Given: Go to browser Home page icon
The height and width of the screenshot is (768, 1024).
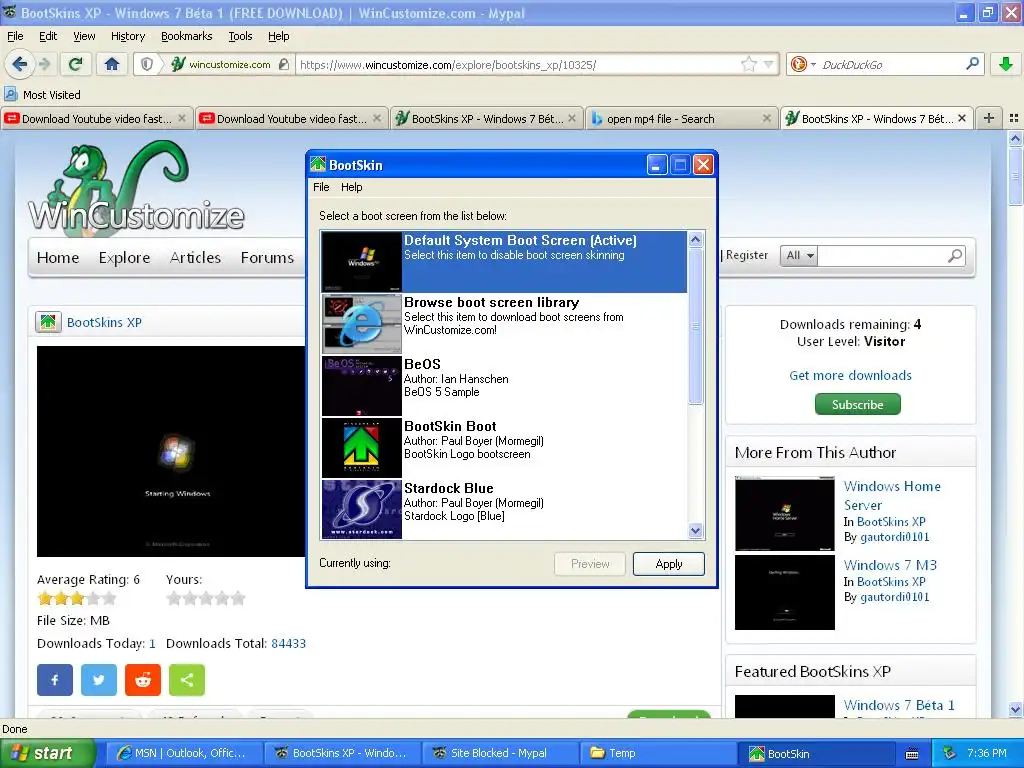Looking at the screenshot, I should point(112,64).
